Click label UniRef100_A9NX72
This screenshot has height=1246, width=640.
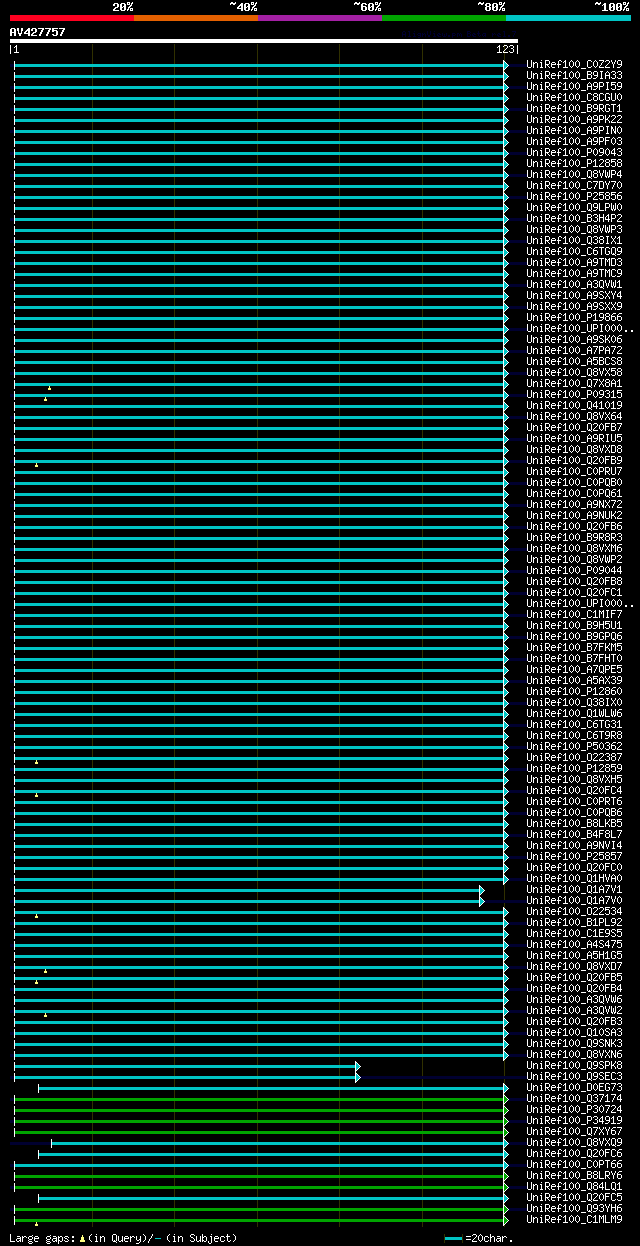(574, 504)
